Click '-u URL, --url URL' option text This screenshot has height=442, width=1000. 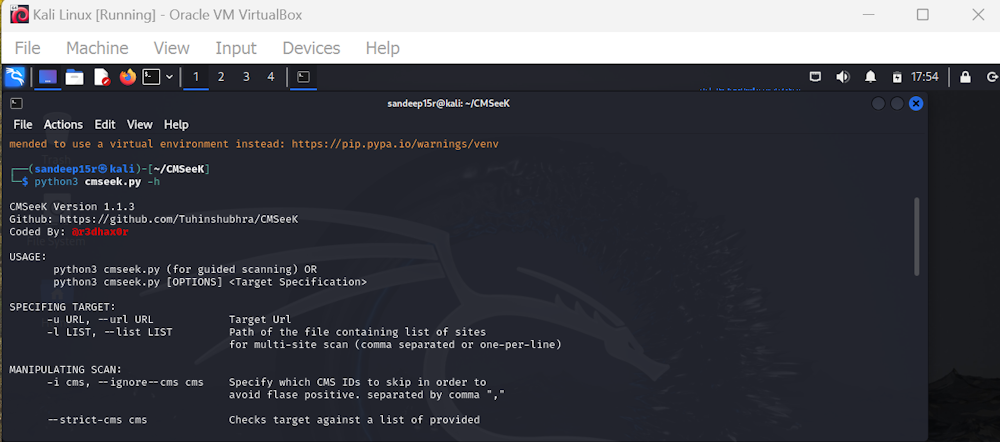(100, 320)
